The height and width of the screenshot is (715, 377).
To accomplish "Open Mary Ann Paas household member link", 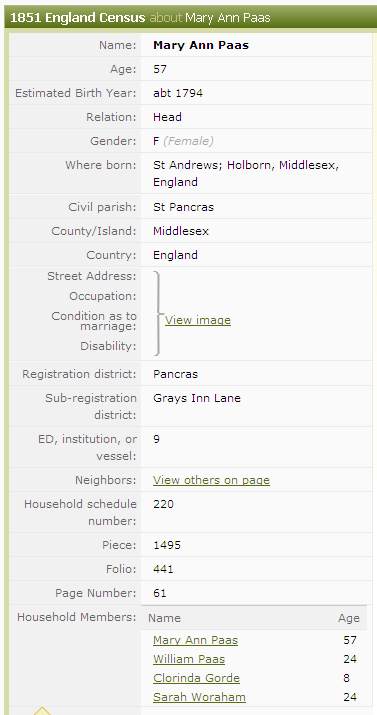I will (x=195, y=640).
